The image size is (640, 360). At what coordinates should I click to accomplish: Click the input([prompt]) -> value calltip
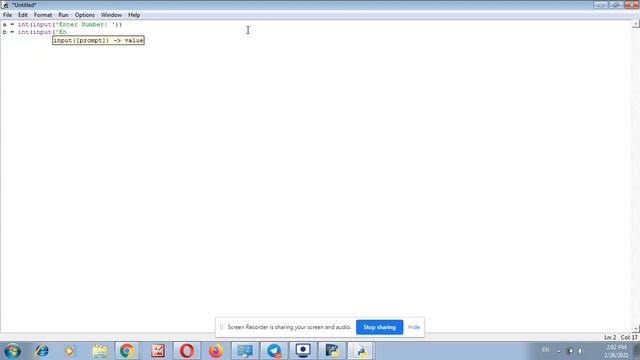pos(98,40)
